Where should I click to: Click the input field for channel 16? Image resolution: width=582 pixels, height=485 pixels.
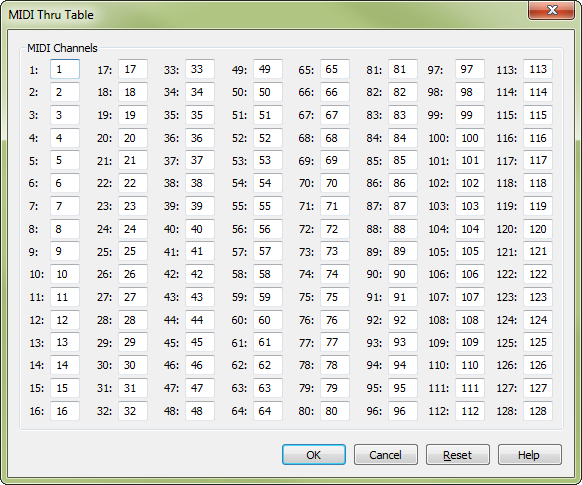[65, 411]
